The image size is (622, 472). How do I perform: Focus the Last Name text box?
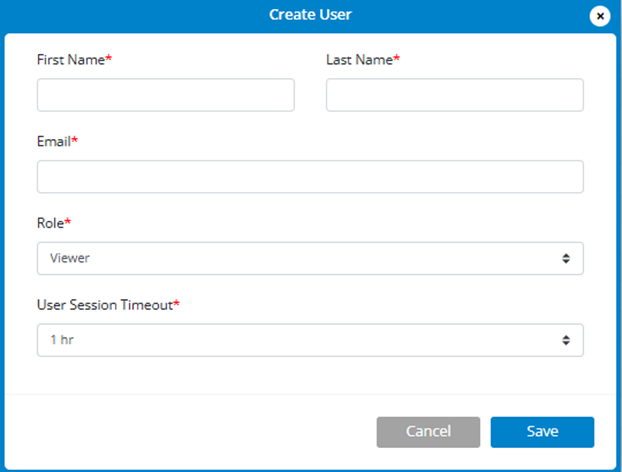click(x=454, y=95)
